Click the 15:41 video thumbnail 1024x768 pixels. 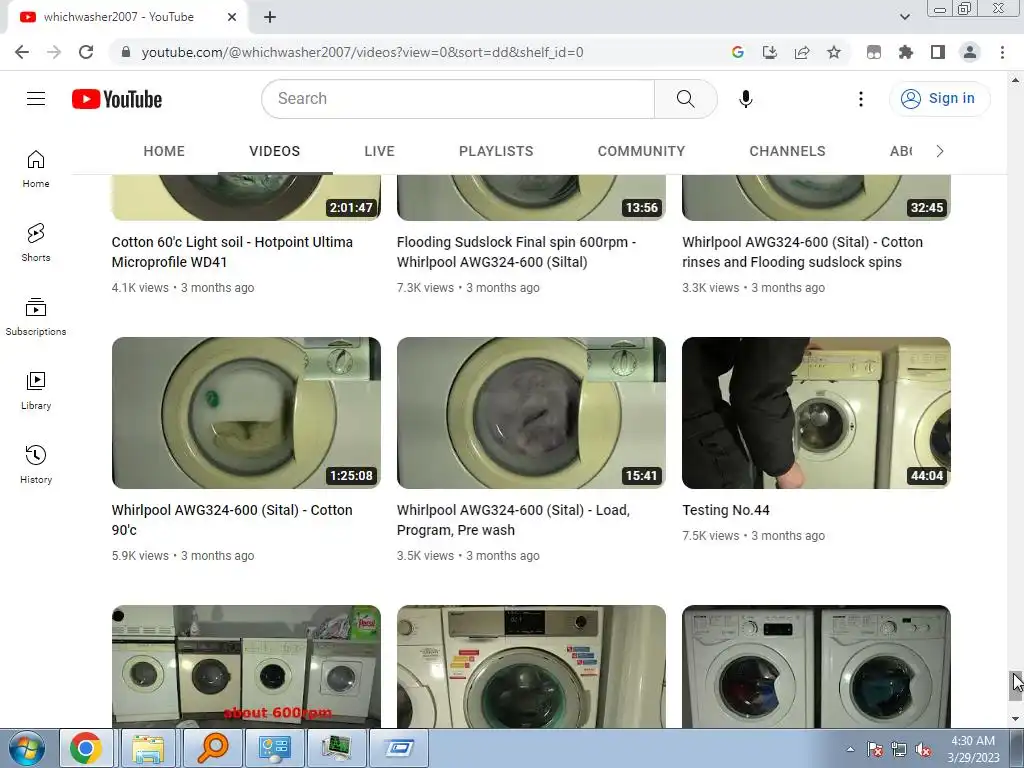pos(531,413)
